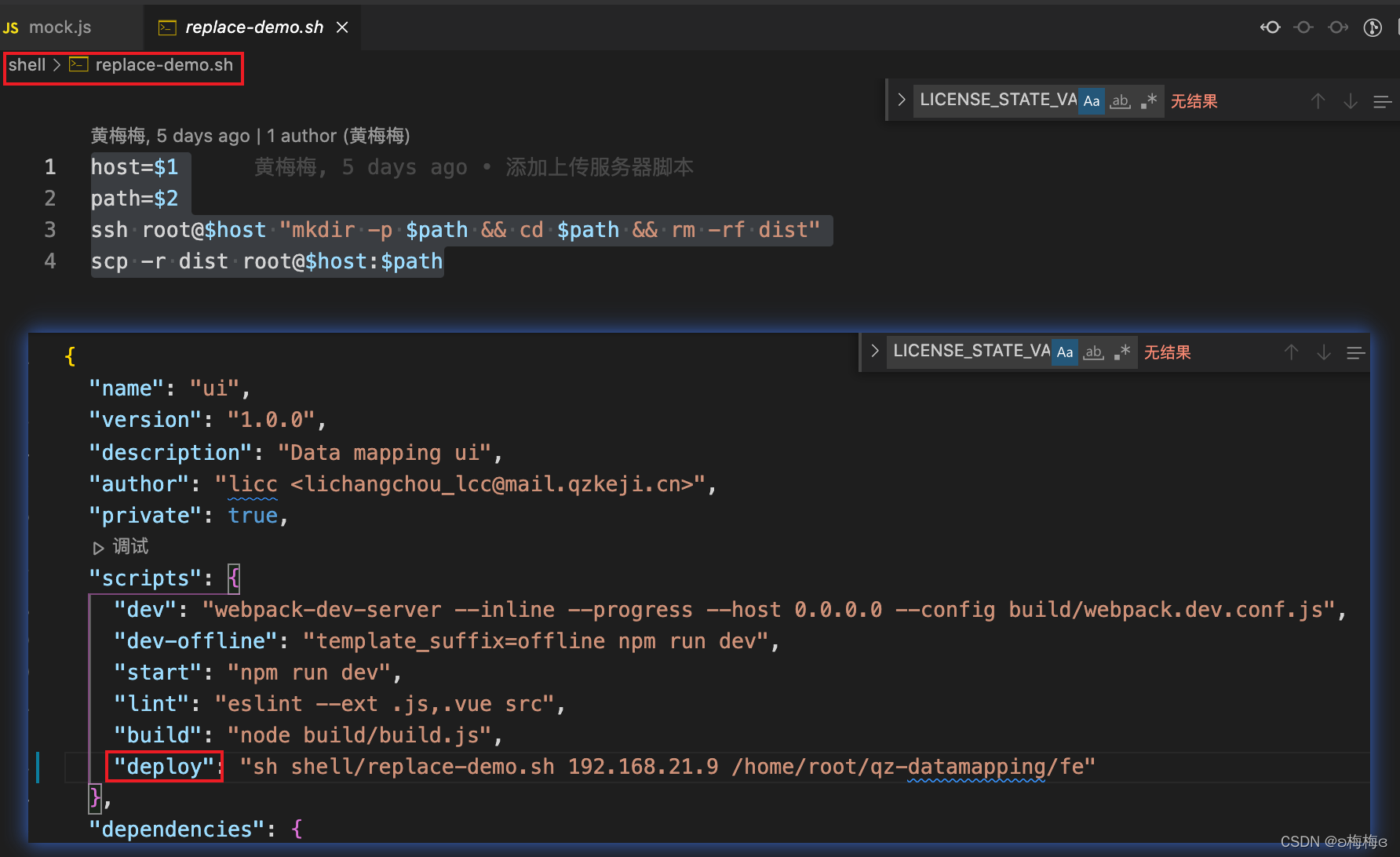Toggle Match Case in lower find widget
This screenshot has width=1400, height=857.
click(x=1065, y=352)
